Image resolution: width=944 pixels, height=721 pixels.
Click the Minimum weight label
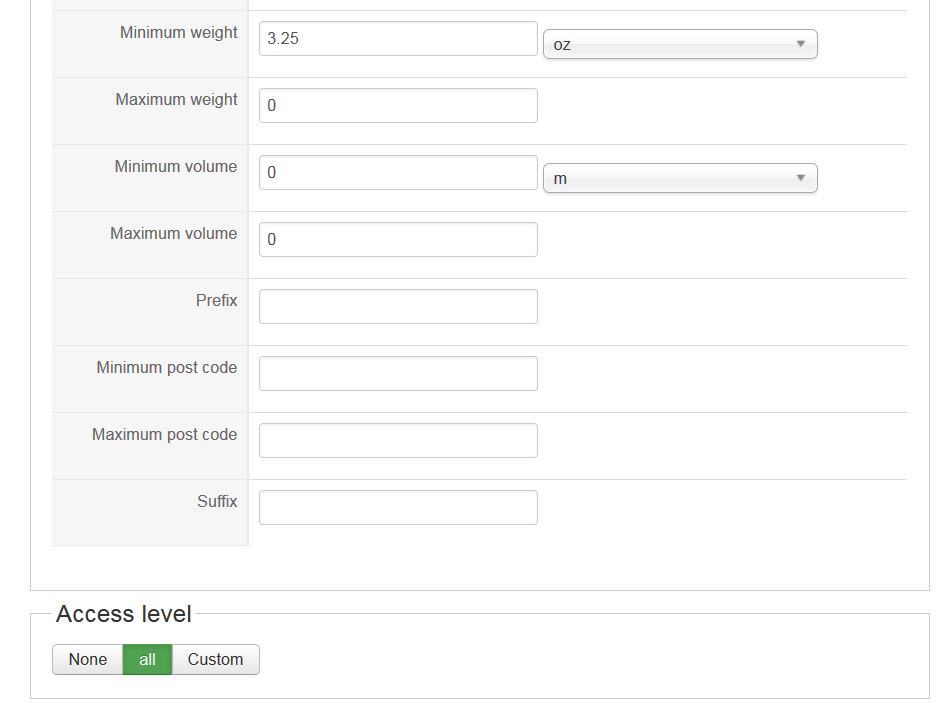click(179, 33)
